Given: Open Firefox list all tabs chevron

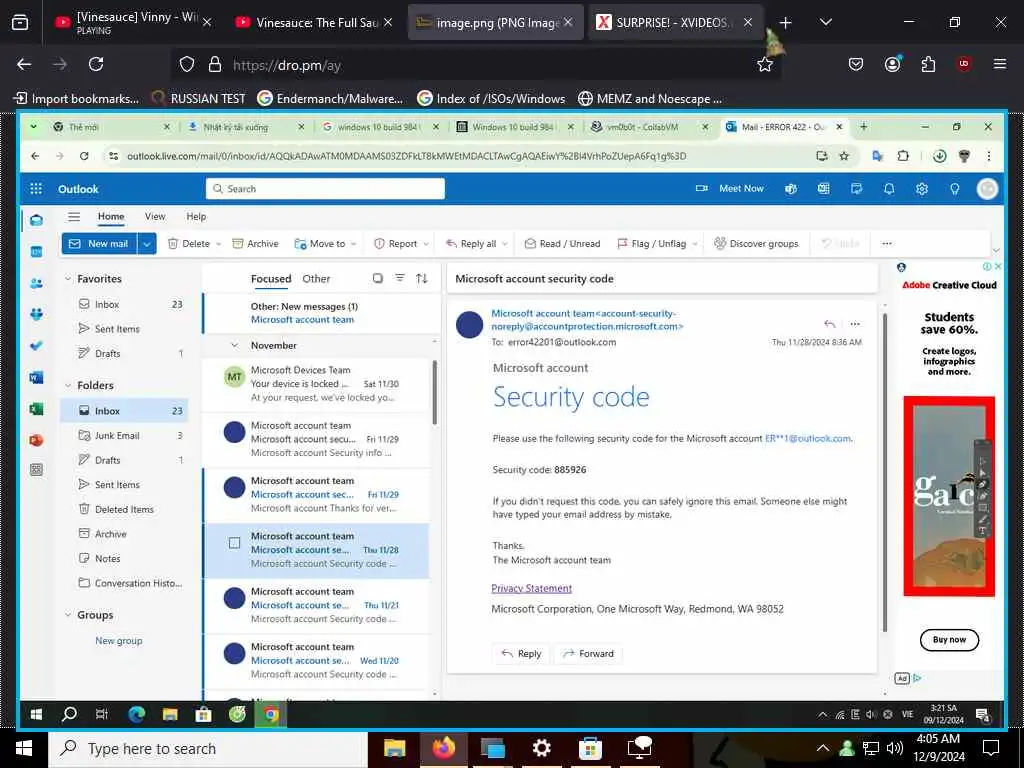Looking at the screenshot, I should (x=825, y=22).
